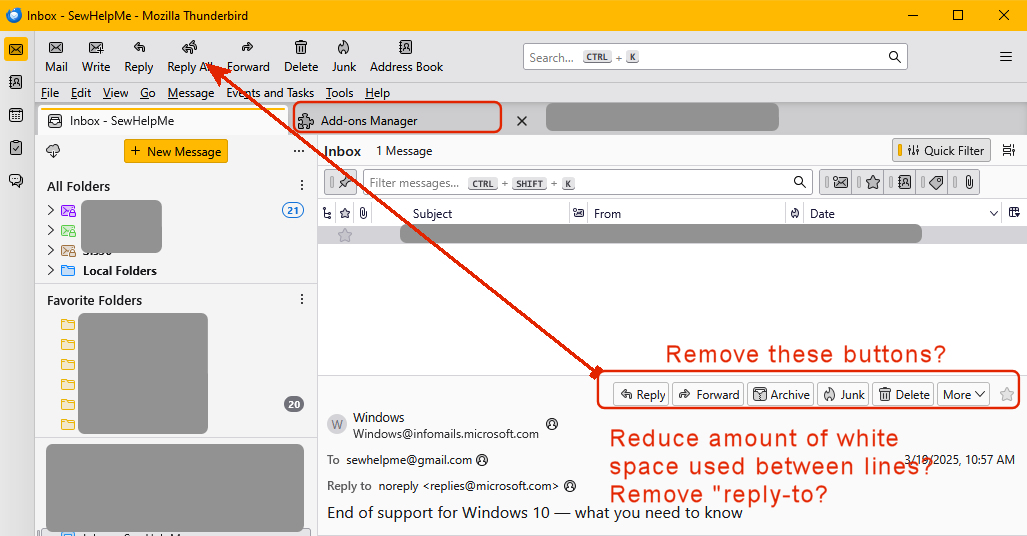
Task: Open the column picker icon
Action: pos(1014,213)
